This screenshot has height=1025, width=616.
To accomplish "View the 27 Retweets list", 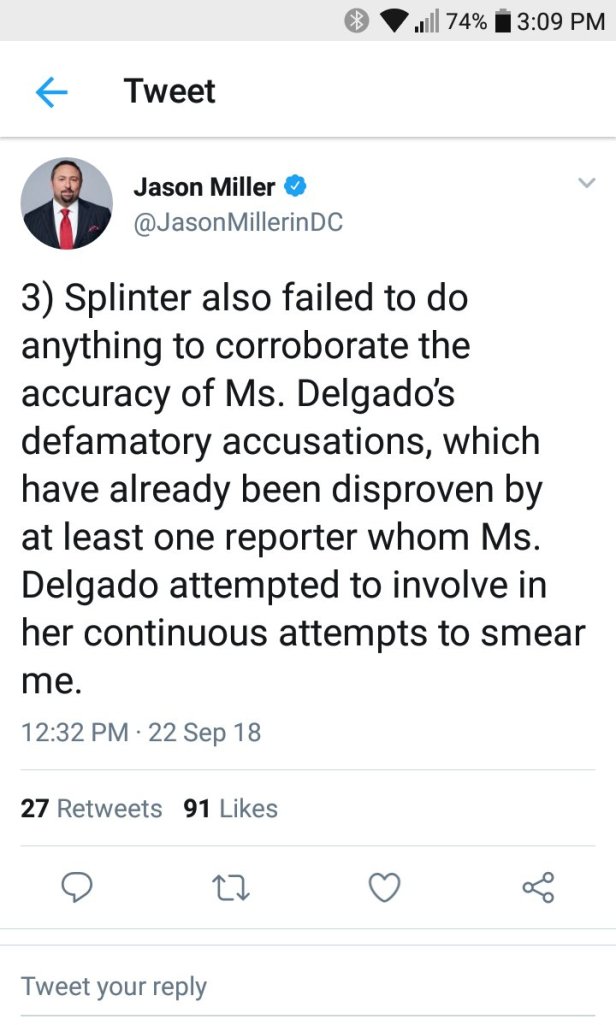I will coord(91,808).
